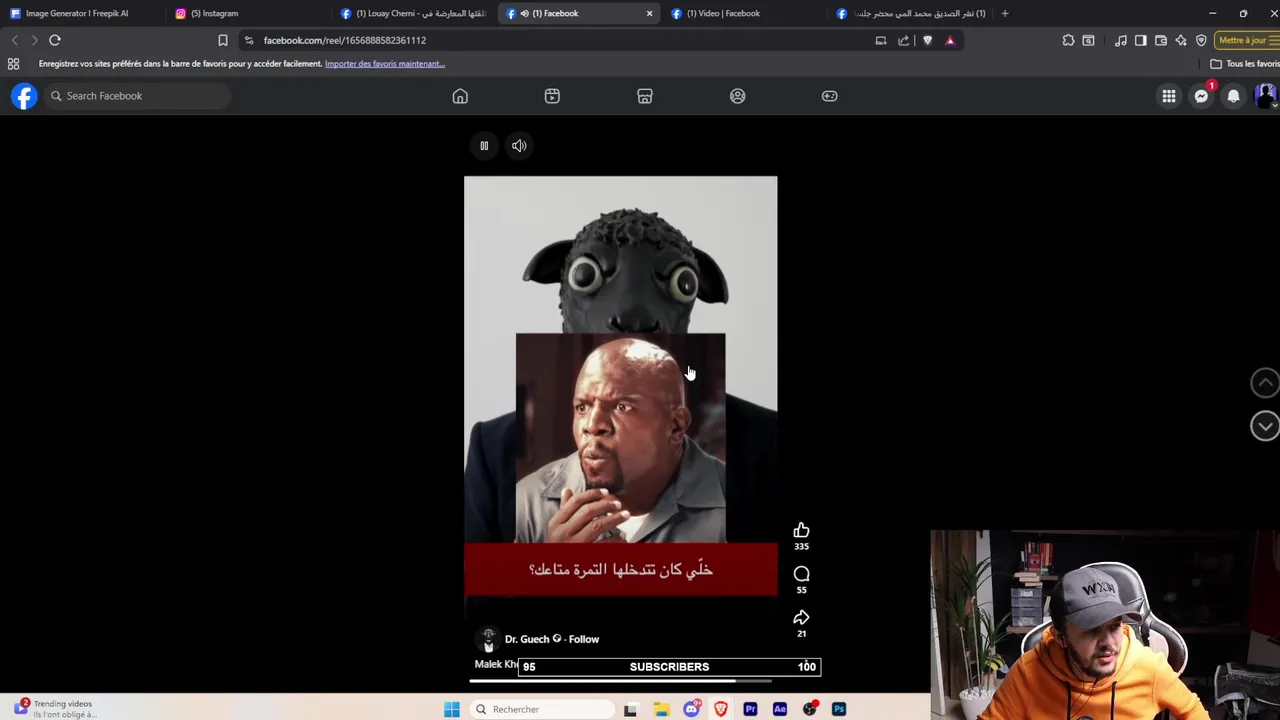The image size is (1280, 720).
Task: Reload the current page
Action: click(55, 40)
